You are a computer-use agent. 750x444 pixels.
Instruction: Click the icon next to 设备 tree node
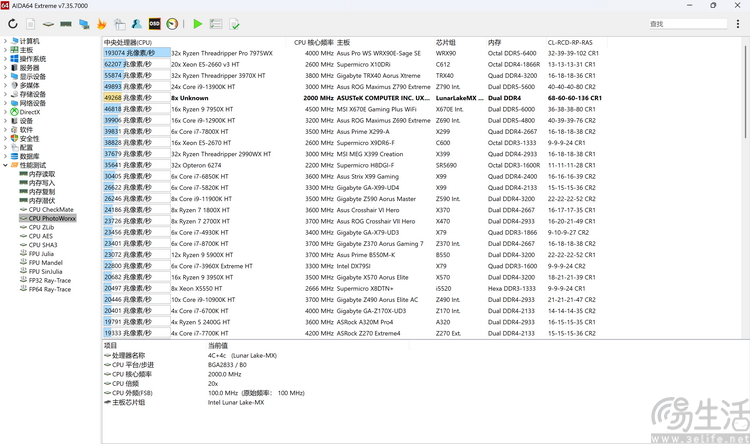(x=14, y=121)
